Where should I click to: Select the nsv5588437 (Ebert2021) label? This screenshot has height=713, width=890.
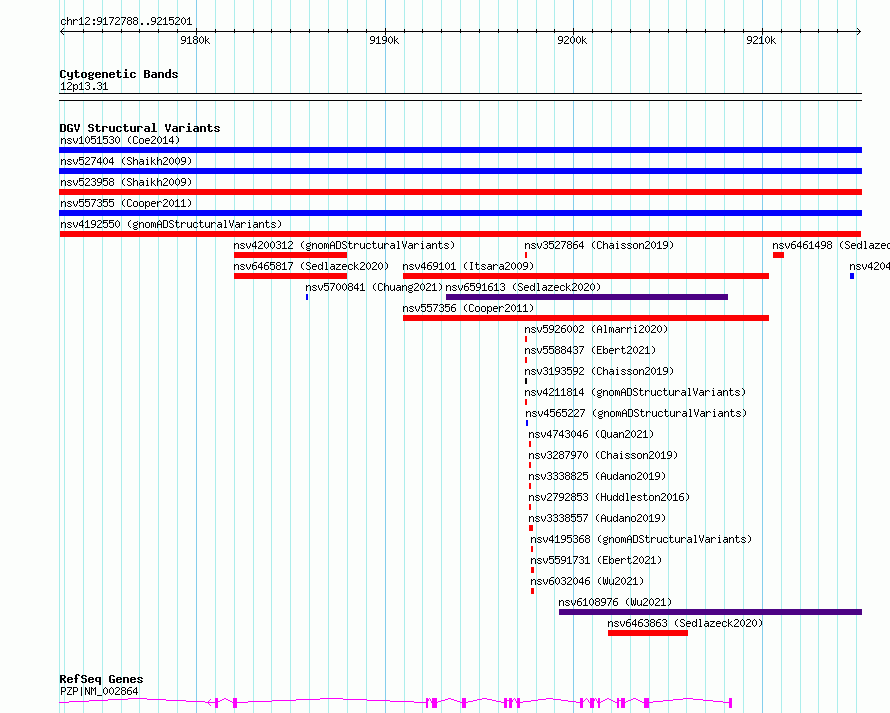click(590, 350)
